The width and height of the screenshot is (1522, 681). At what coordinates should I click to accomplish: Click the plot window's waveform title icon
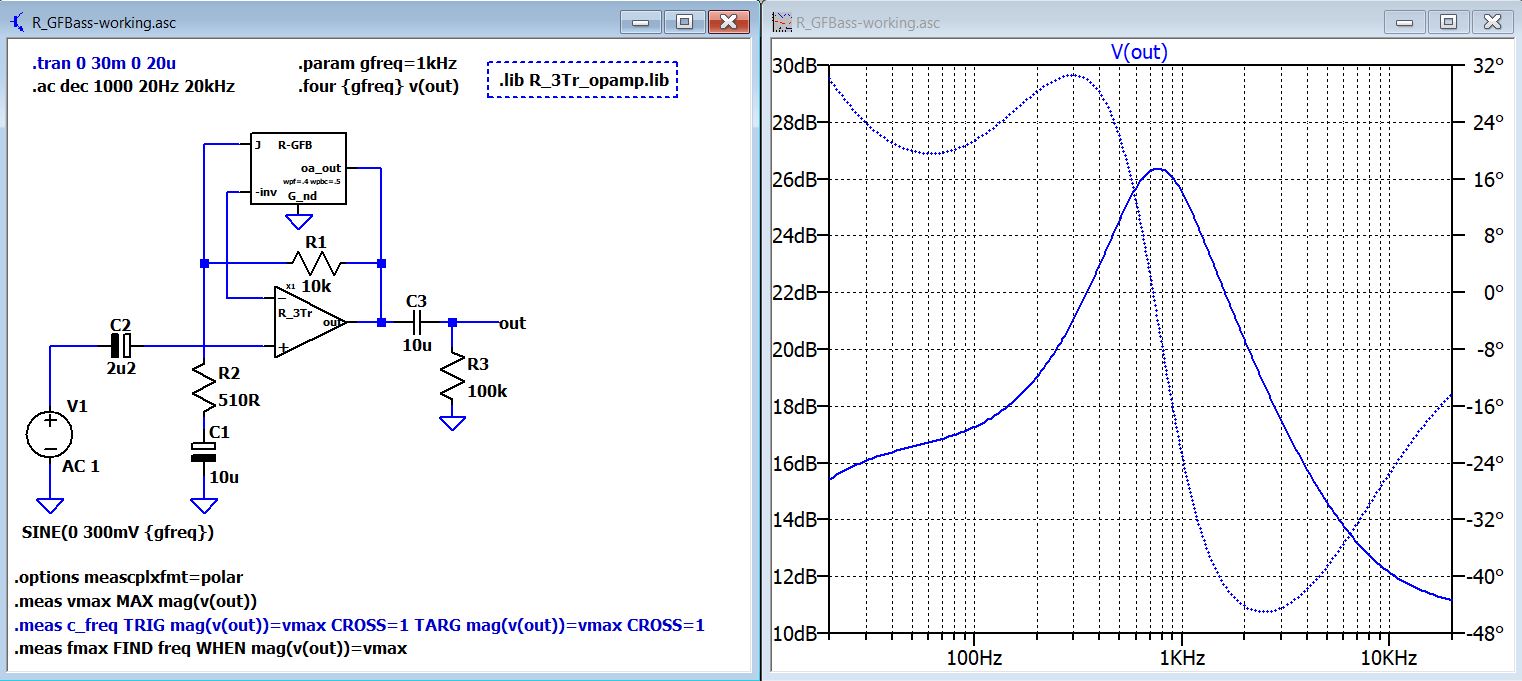tap(781, 22)
